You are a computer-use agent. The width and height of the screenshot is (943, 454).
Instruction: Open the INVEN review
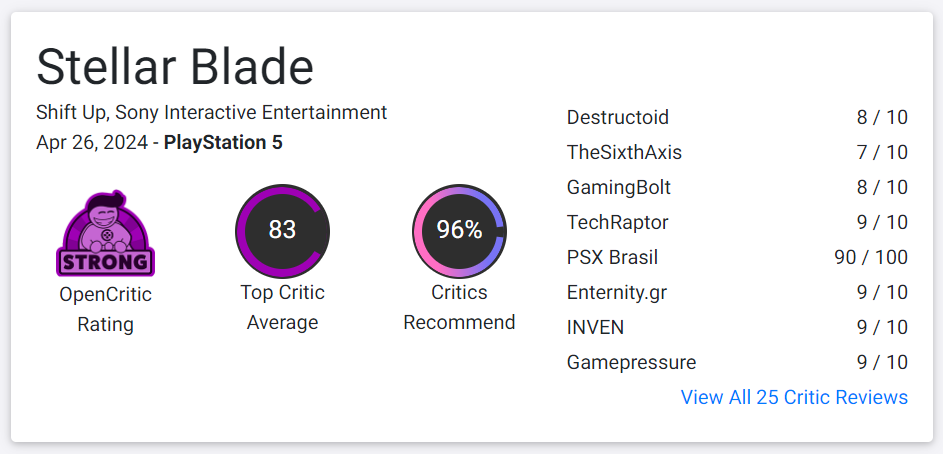pyautogui.click(x=595, y=327)
